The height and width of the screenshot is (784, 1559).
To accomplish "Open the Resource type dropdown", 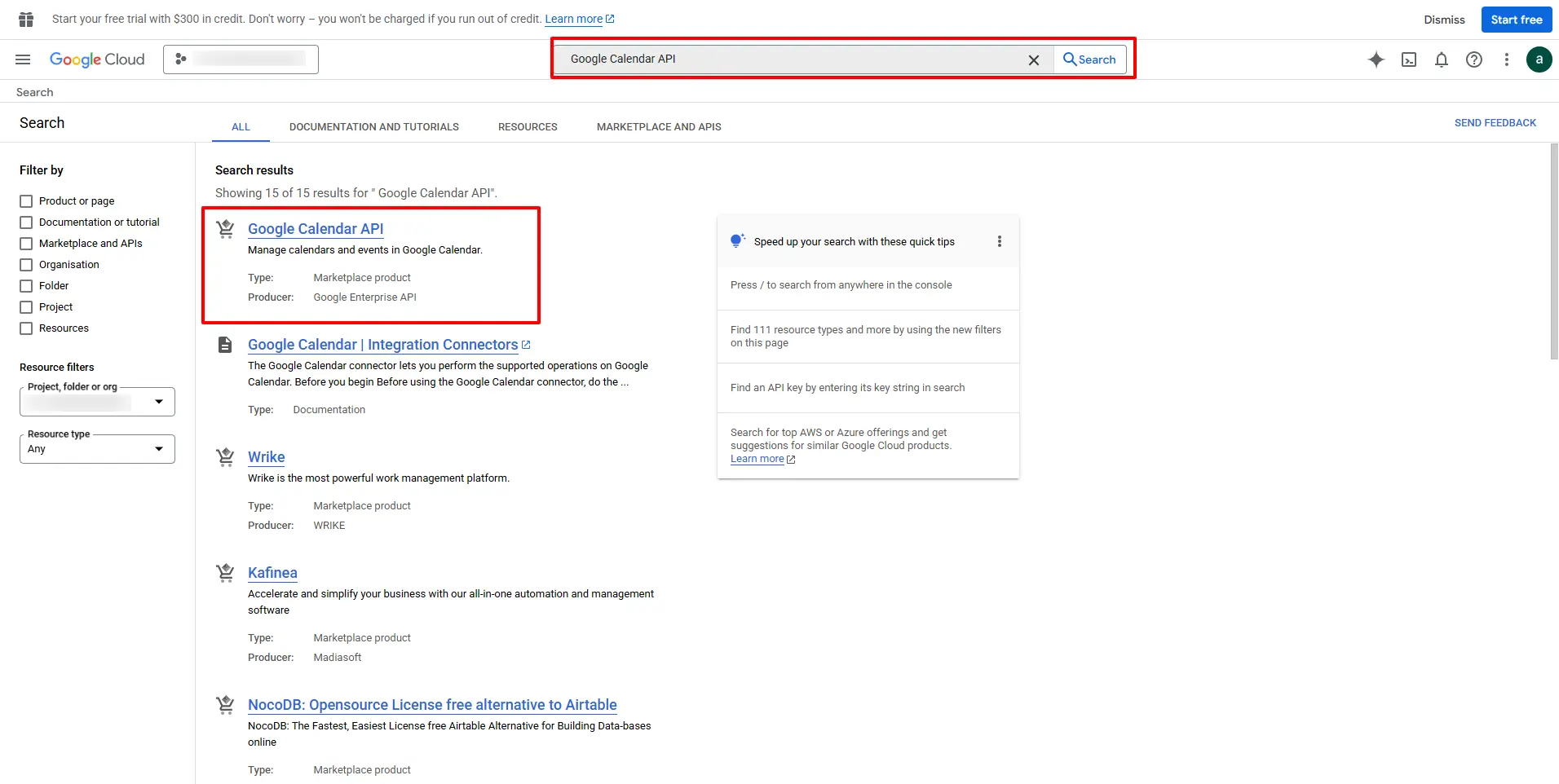I will [97, 449].
